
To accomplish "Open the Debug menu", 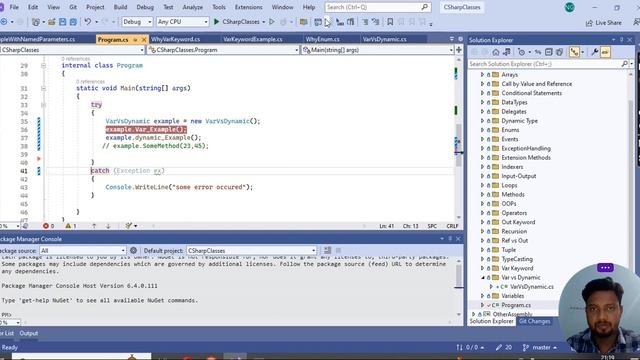I will pyautogui.click(x=145, y=7).
